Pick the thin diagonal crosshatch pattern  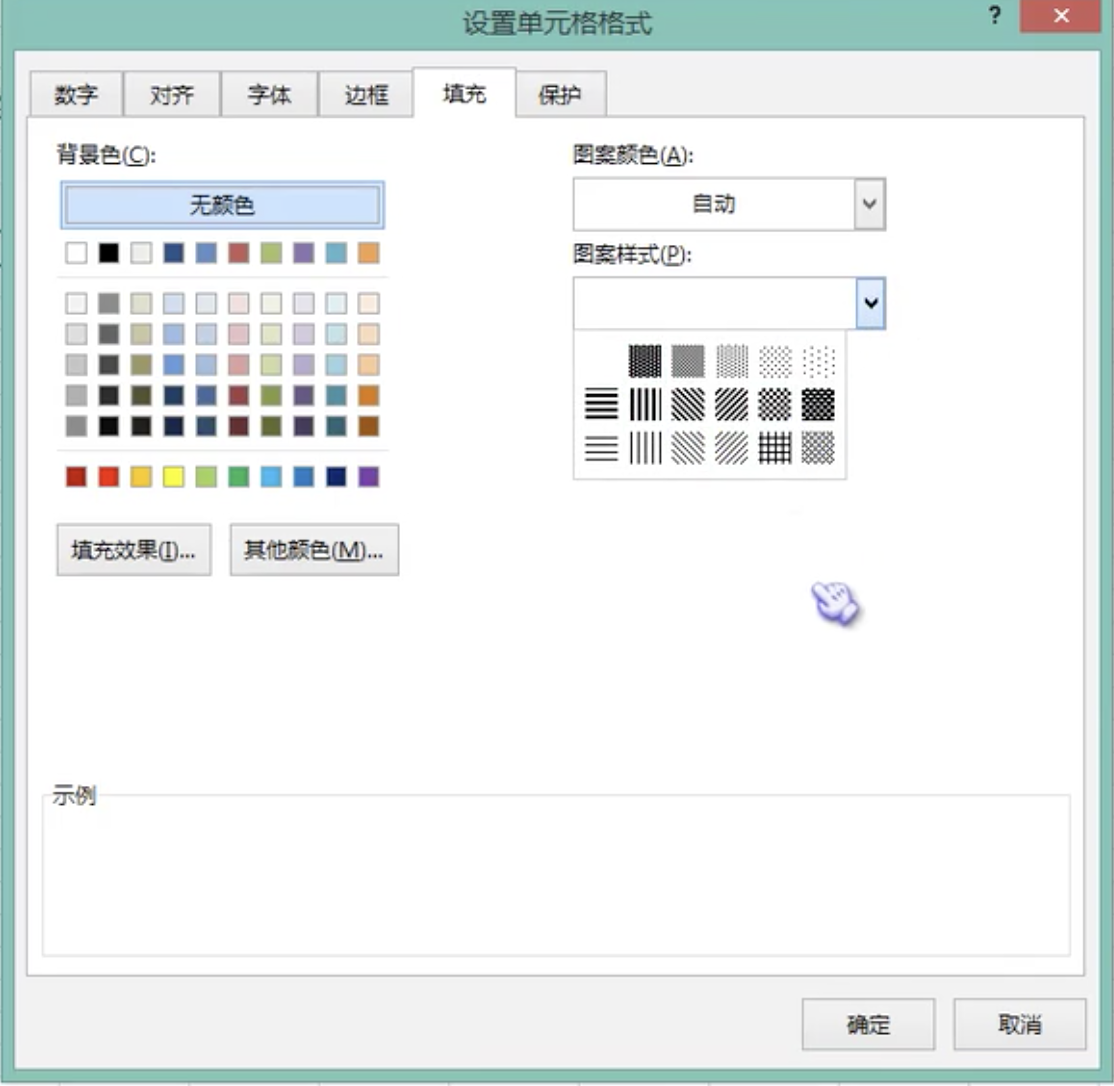click(818, 448)
